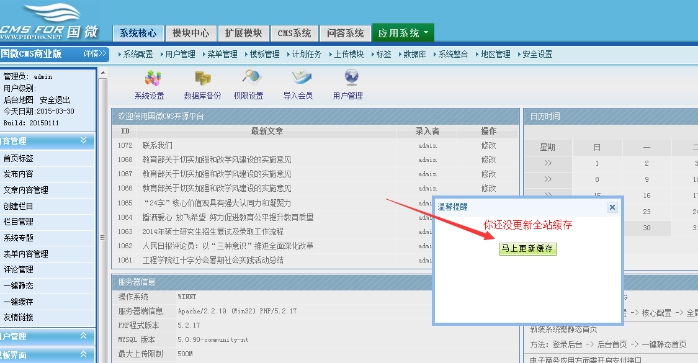
Task: Open the 用户管理 globe icon
Action: (351, 78)
